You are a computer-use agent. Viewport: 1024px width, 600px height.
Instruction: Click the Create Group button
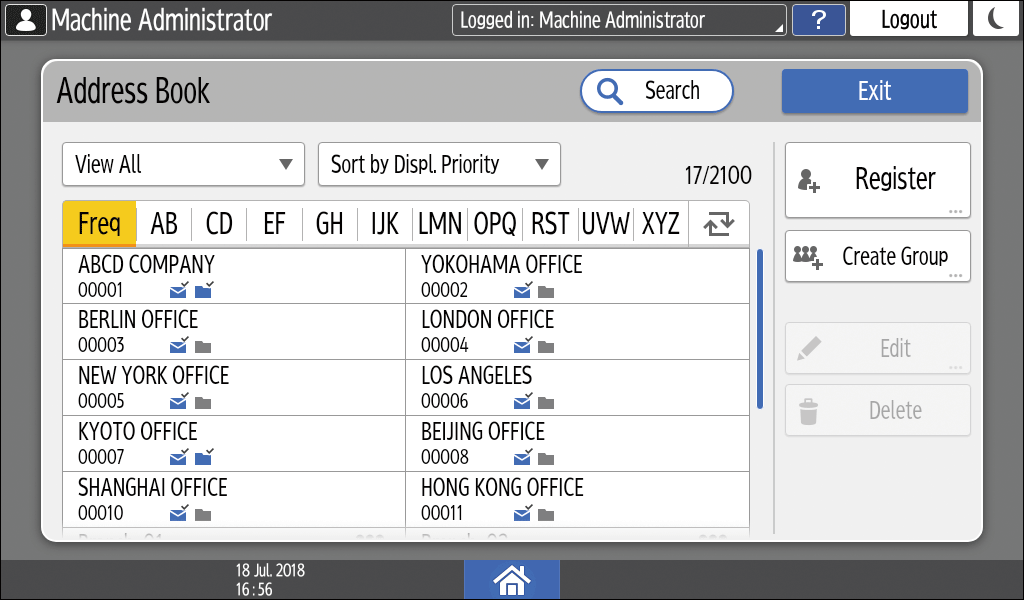877,257
